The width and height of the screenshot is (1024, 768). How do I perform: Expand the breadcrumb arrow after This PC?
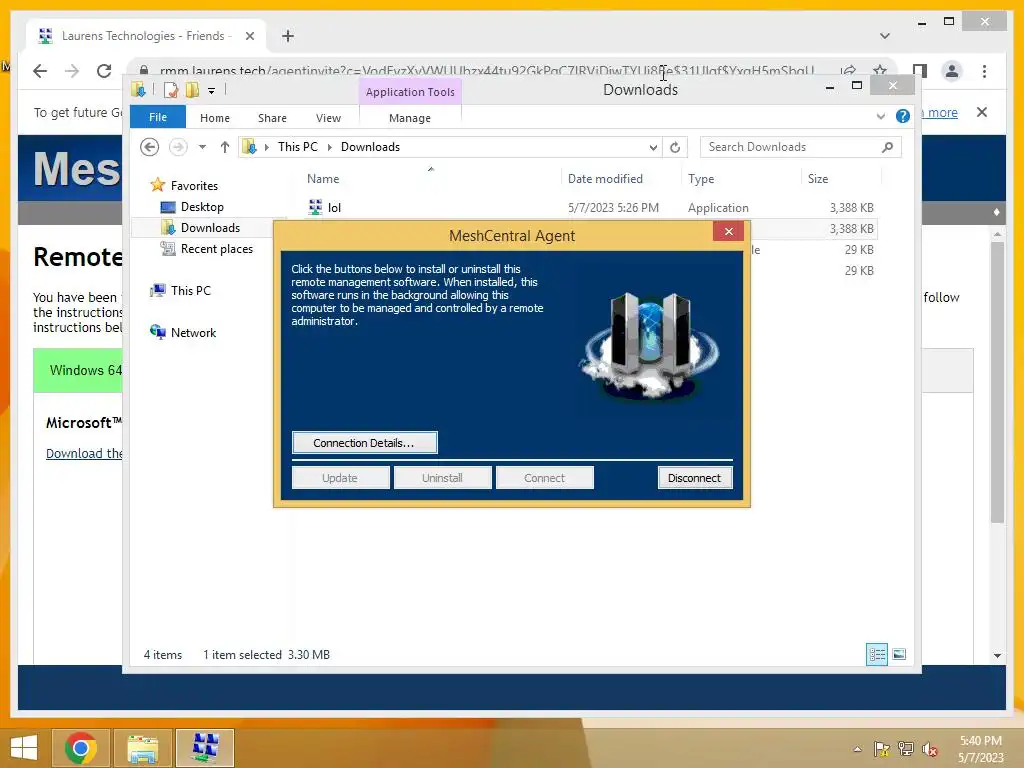(329, 148)
